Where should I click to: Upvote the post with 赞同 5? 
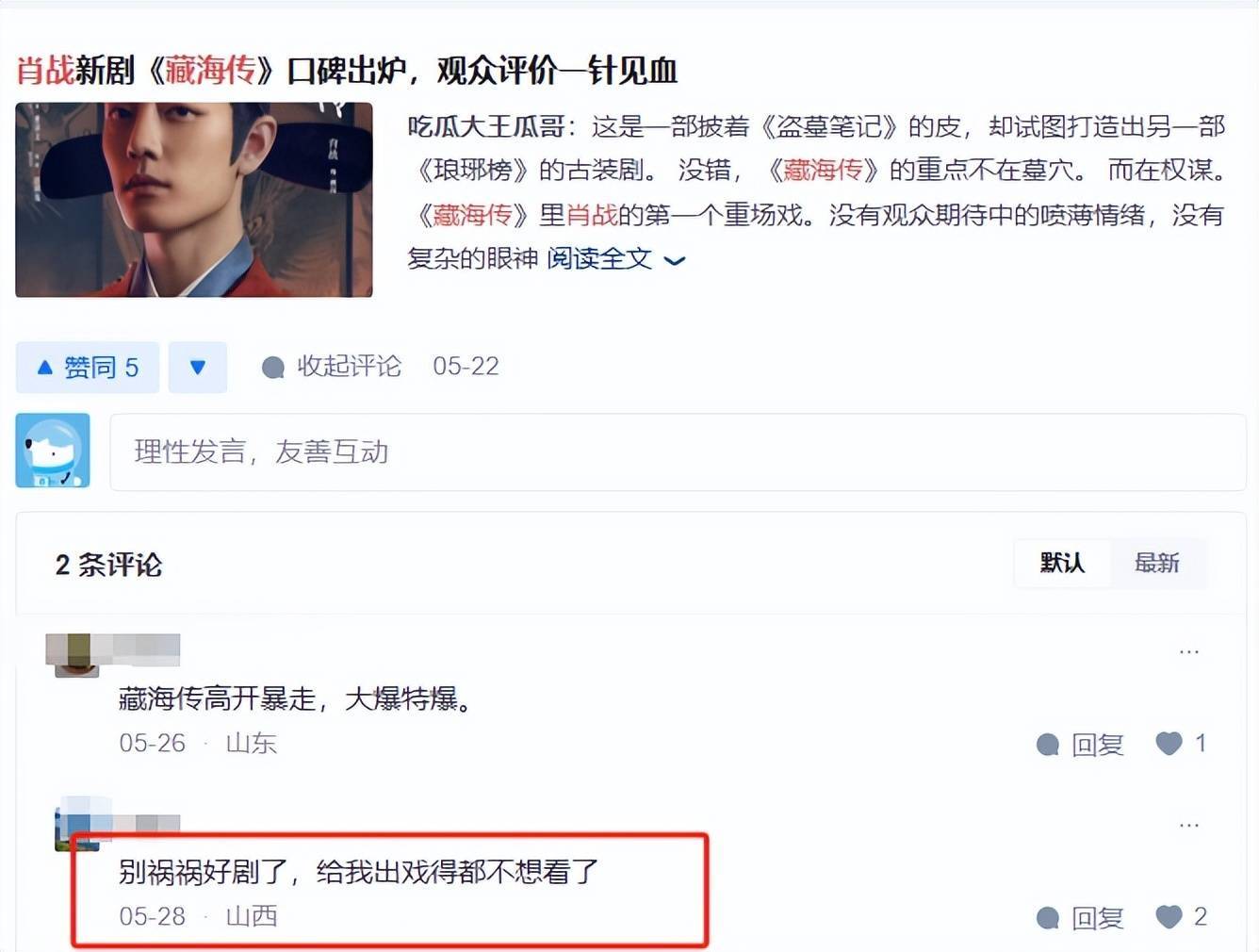[88, 367]
